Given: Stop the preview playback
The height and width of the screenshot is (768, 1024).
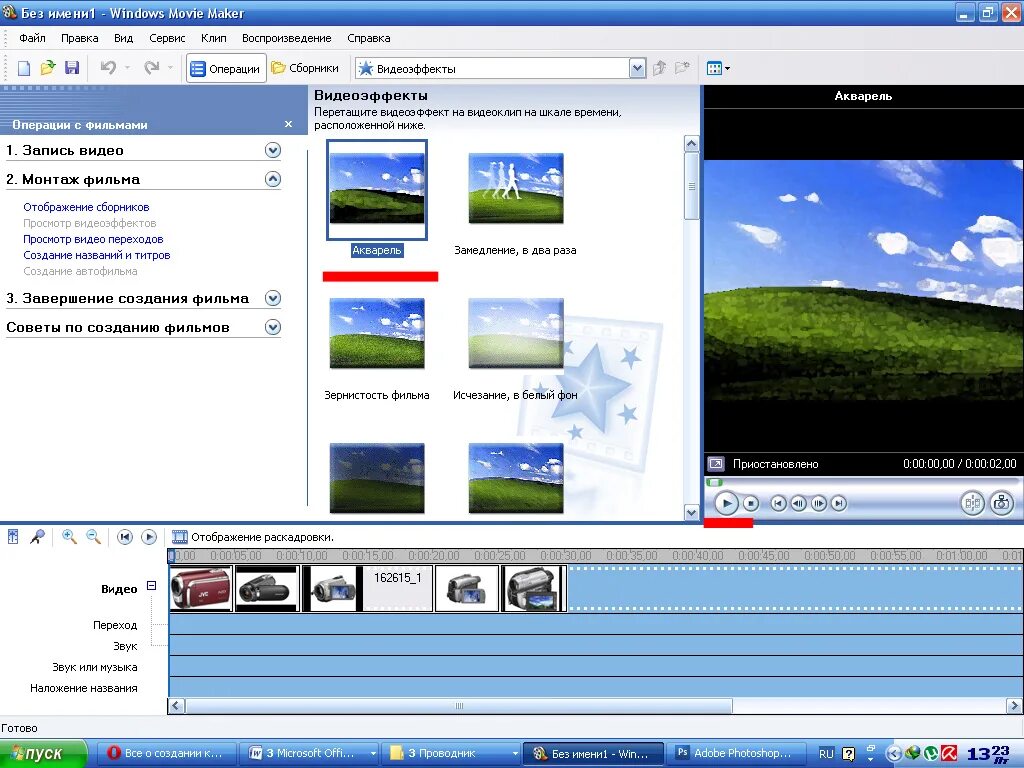Looking at the screenshot, I should pyautogui.click(x=751, y=504).
